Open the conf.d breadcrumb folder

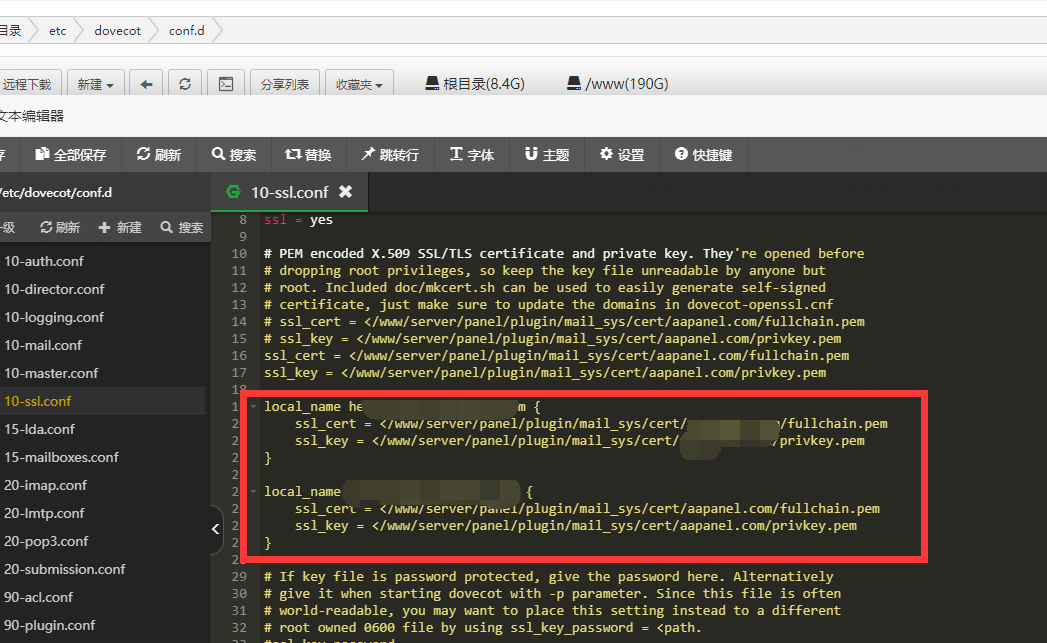[186, 31]
